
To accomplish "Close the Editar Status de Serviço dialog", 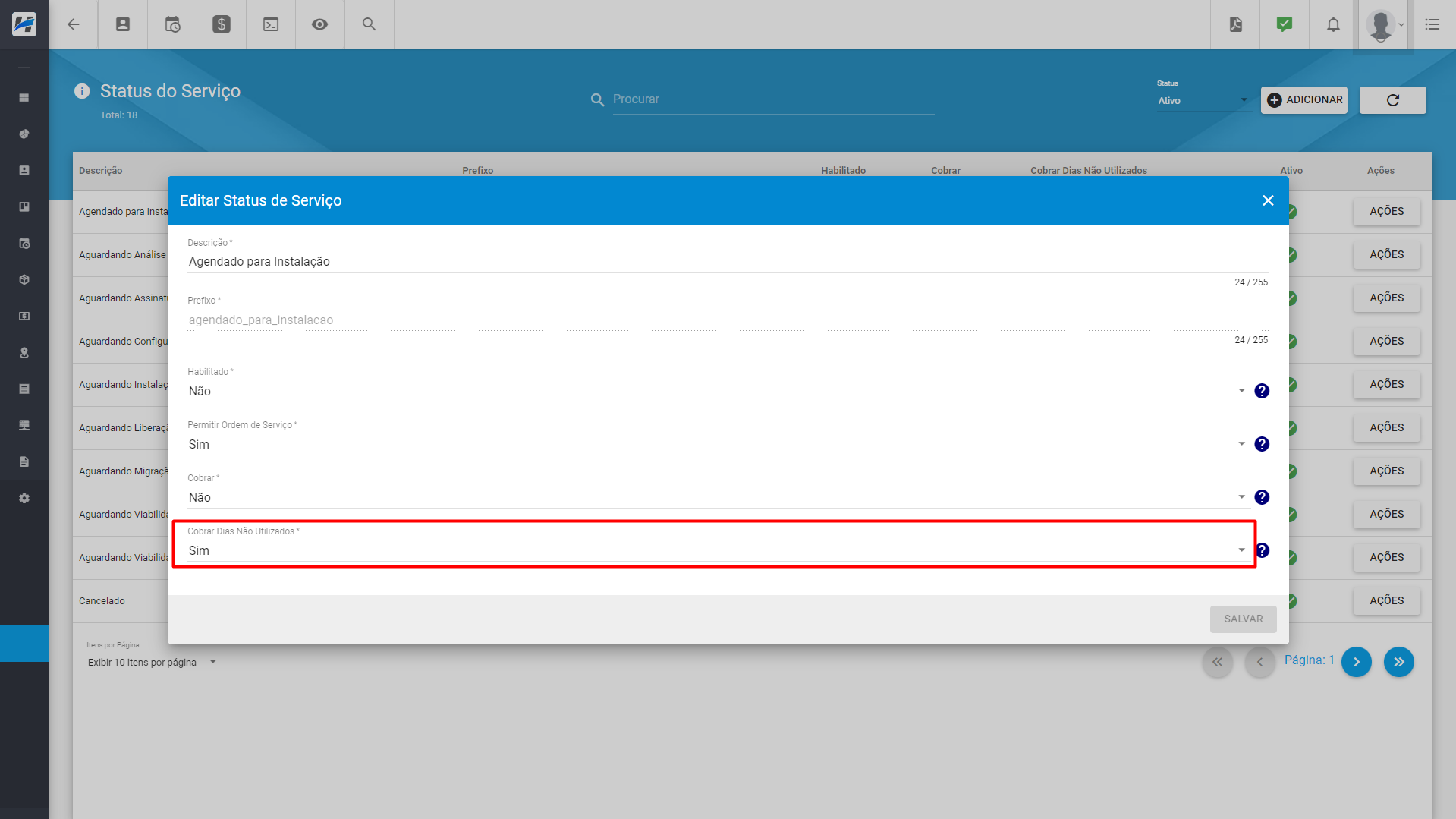I will pos(1268,200).
